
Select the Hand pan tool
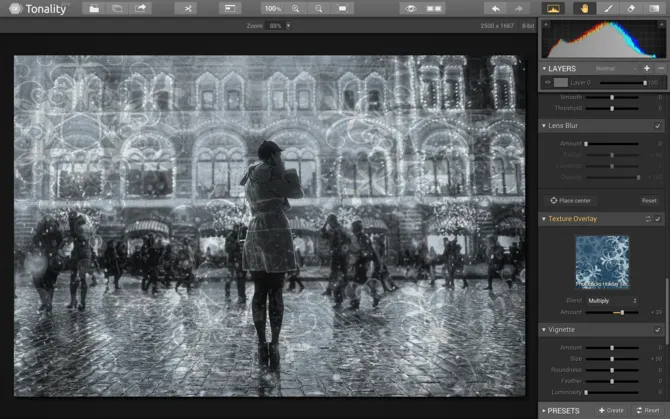(585, 8)
